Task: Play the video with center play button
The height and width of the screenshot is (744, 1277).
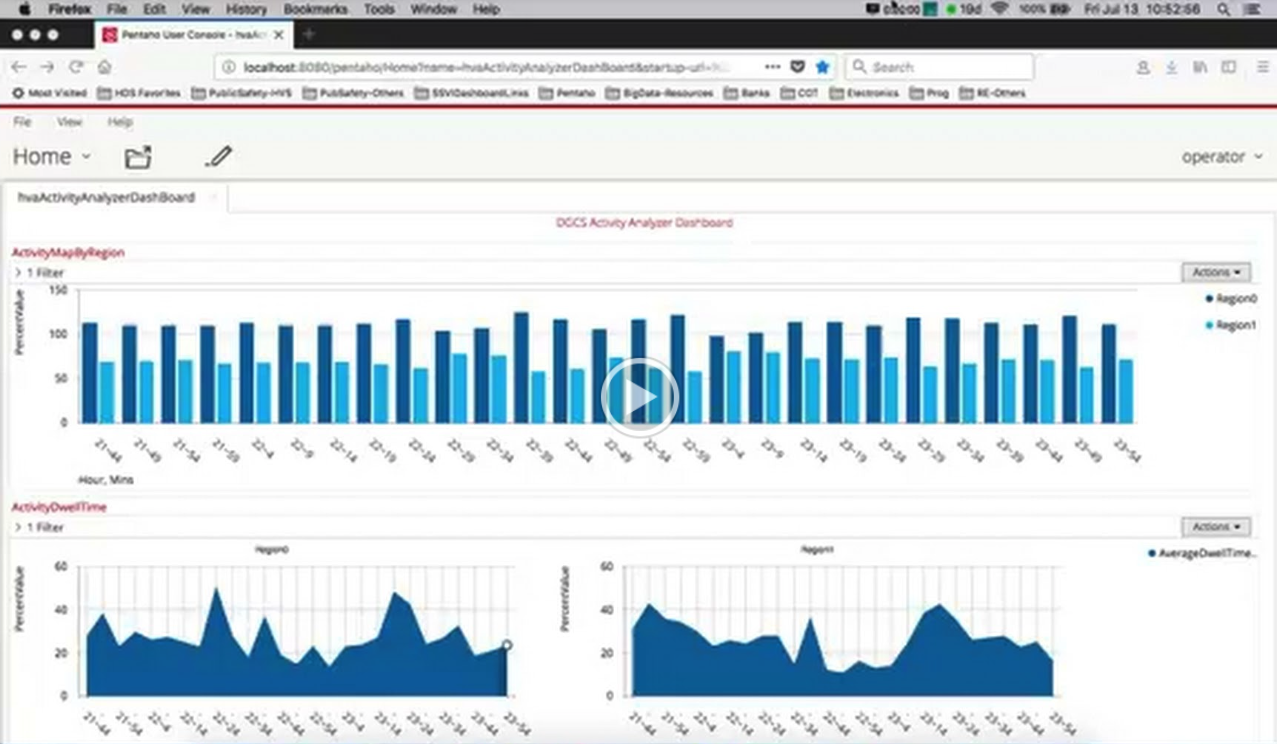Action: 639,397
